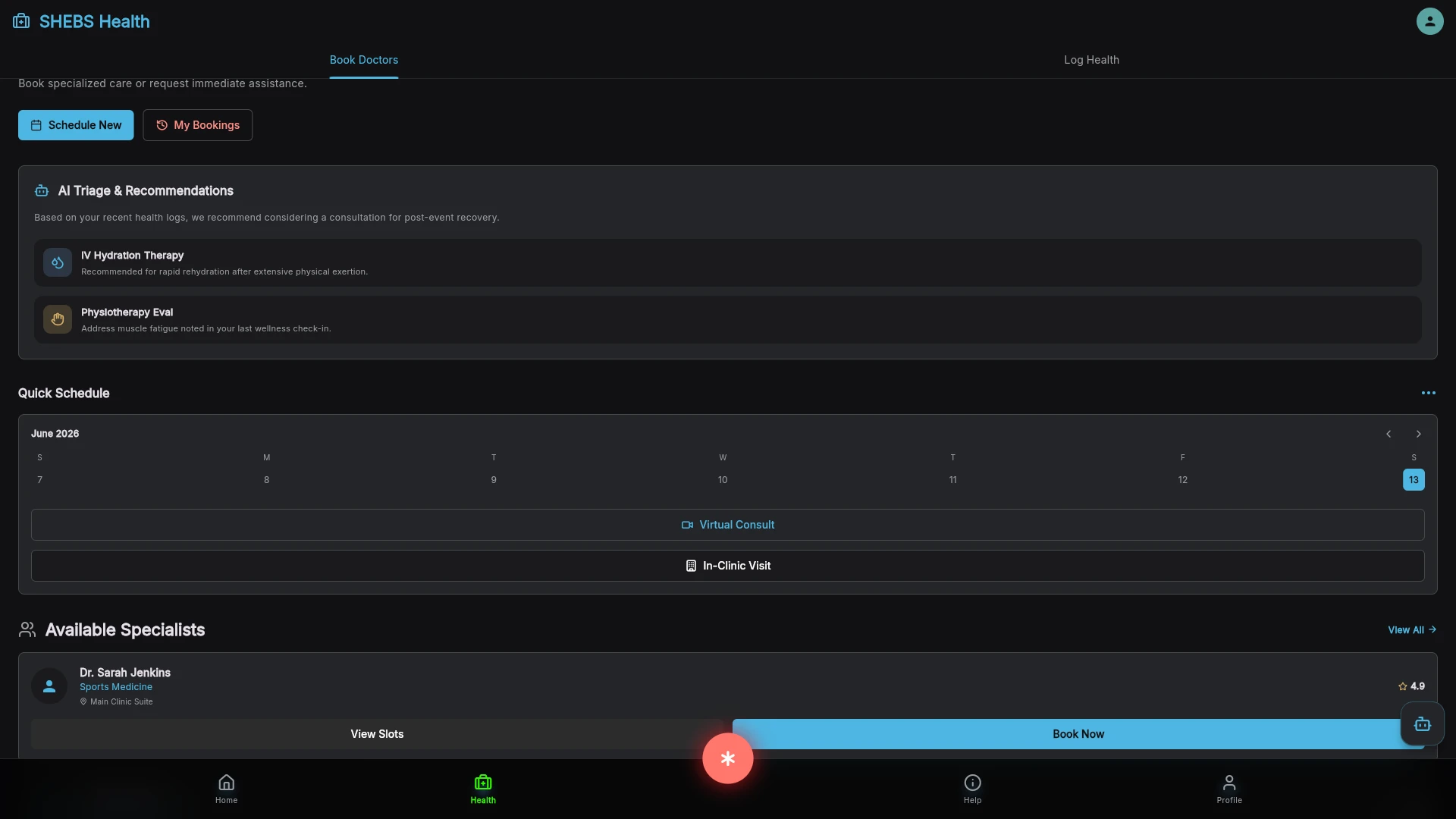Select IV Hydration Therapy recommendation
Viewport: 1456px width, 819px height.
pyautogui.click(x=727, y=263)
